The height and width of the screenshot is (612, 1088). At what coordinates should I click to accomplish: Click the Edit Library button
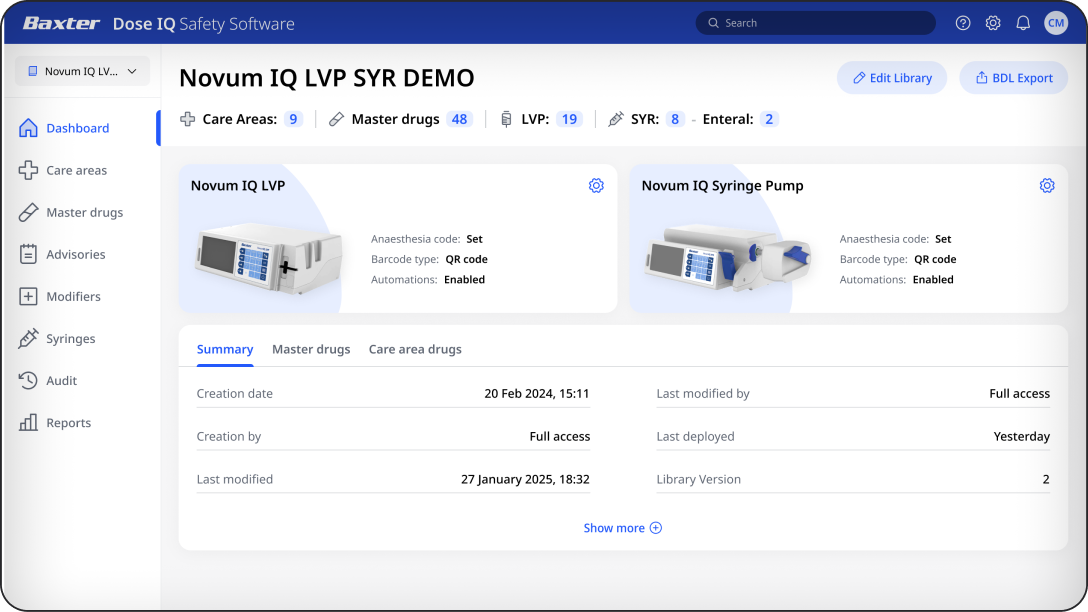click(x=891, y=77)
